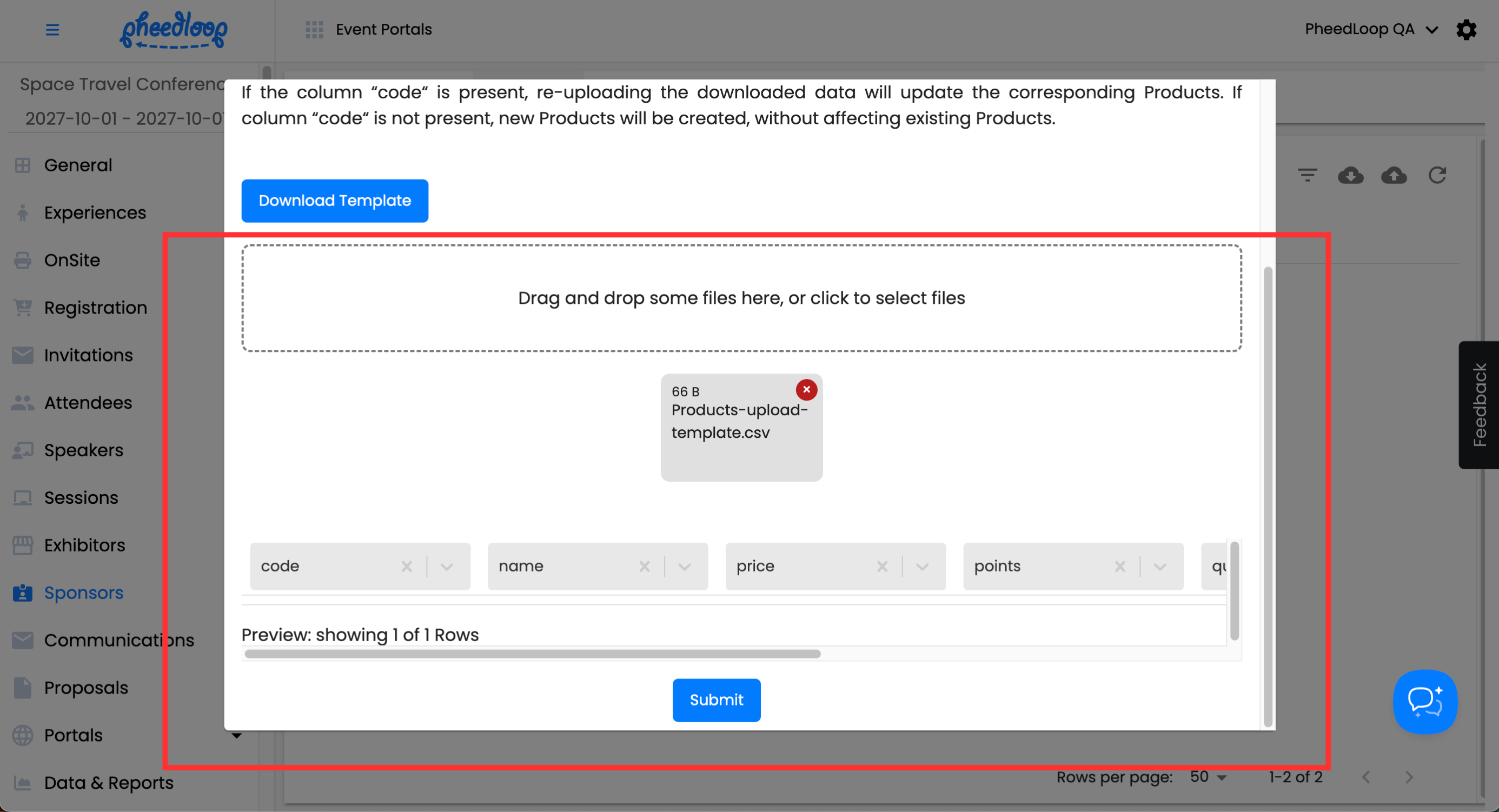1499x812 pixels.
Task: Click the Download Template button
Action: [335, 201]
